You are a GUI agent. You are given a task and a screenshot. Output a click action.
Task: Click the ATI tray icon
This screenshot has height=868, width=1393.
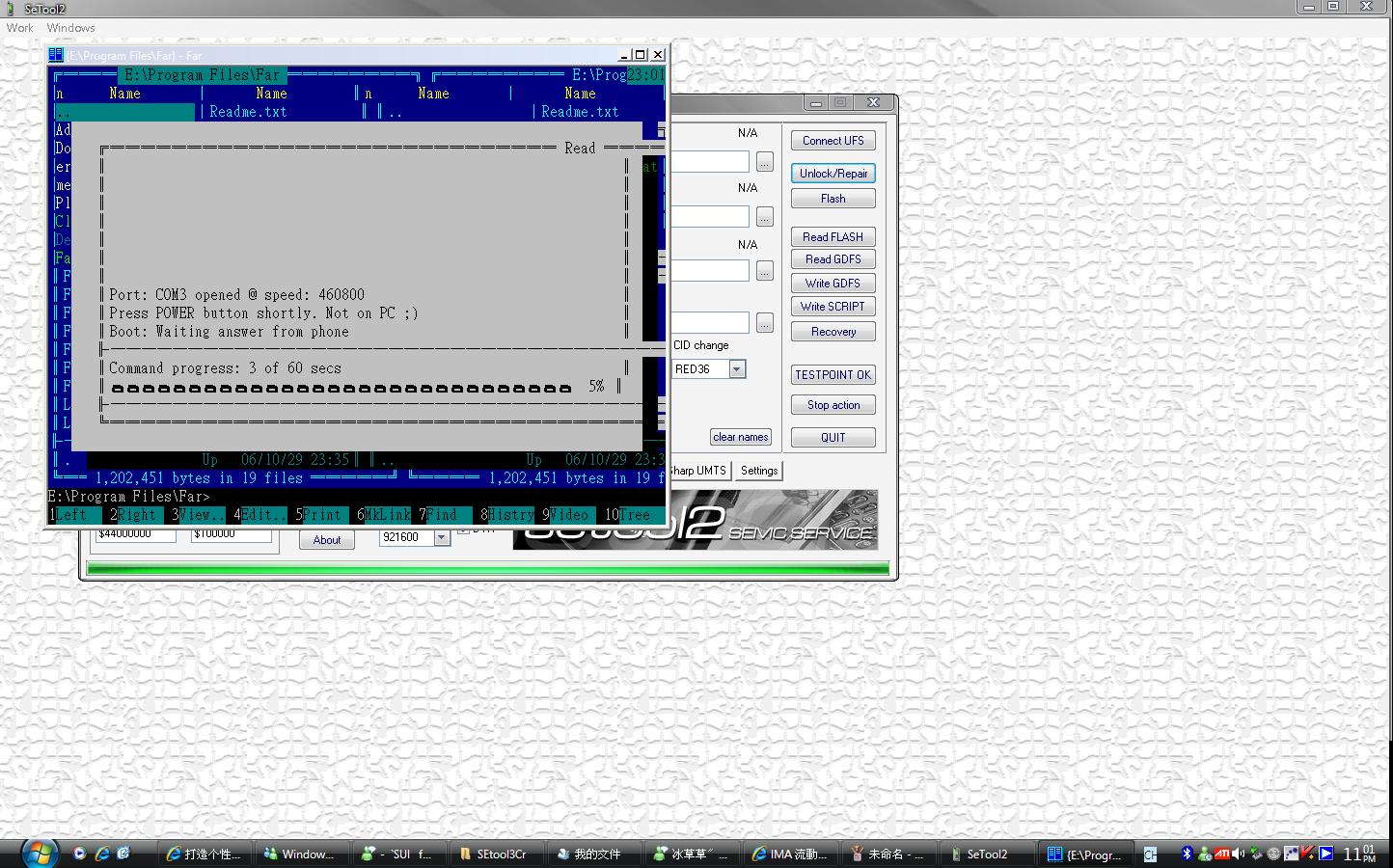[1221, 854]
